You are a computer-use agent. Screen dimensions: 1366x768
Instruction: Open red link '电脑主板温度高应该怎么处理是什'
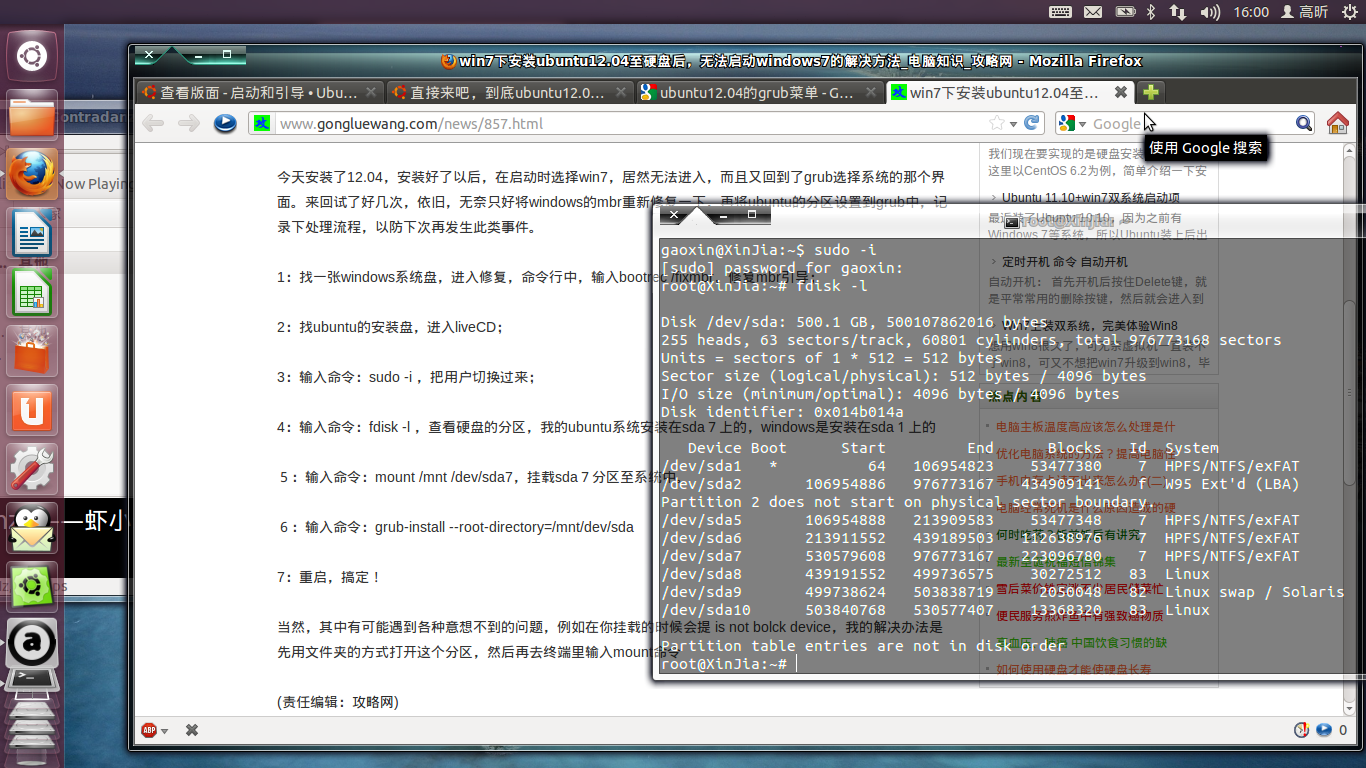(1086, 426)
